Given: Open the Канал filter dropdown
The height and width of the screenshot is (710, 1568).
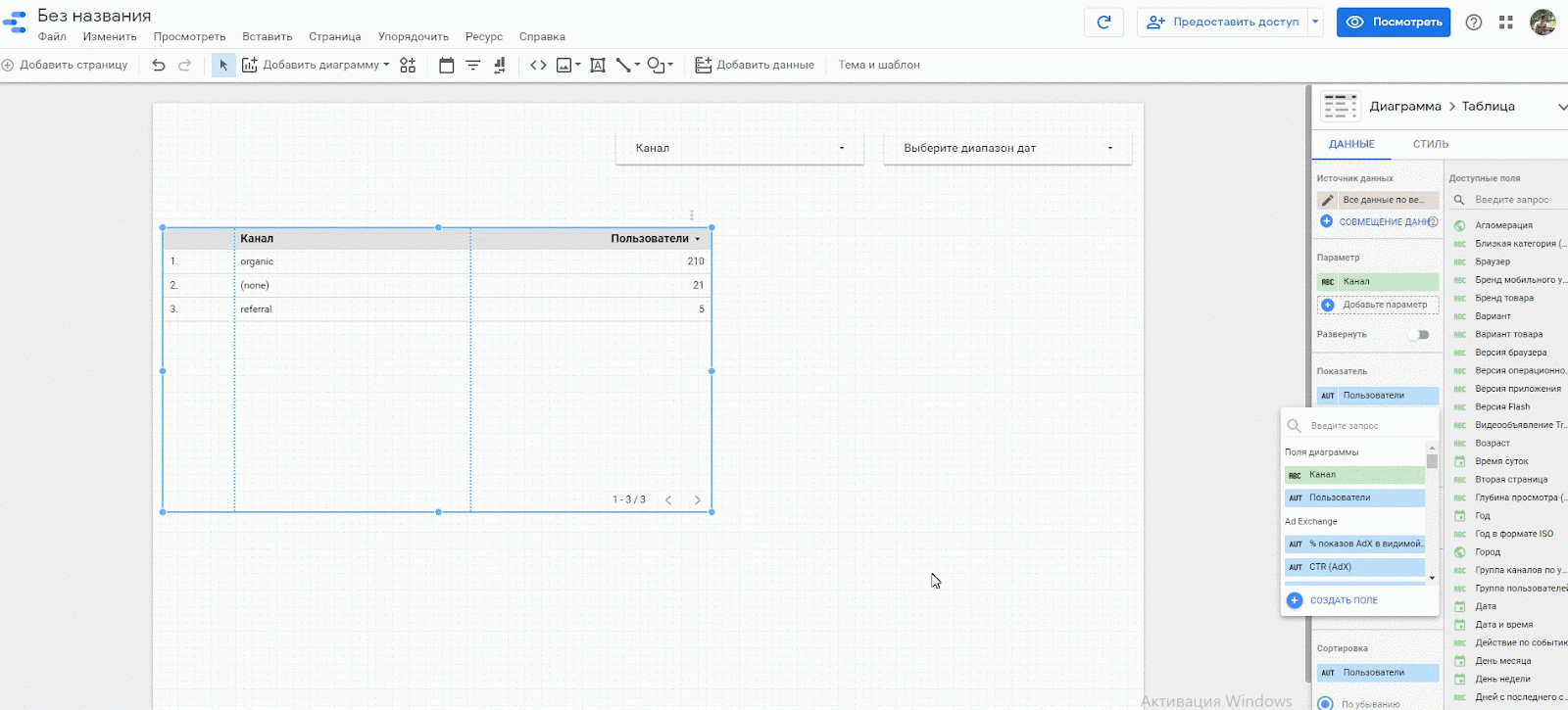Looking at the screenshot, I should [x=740, y=148].
